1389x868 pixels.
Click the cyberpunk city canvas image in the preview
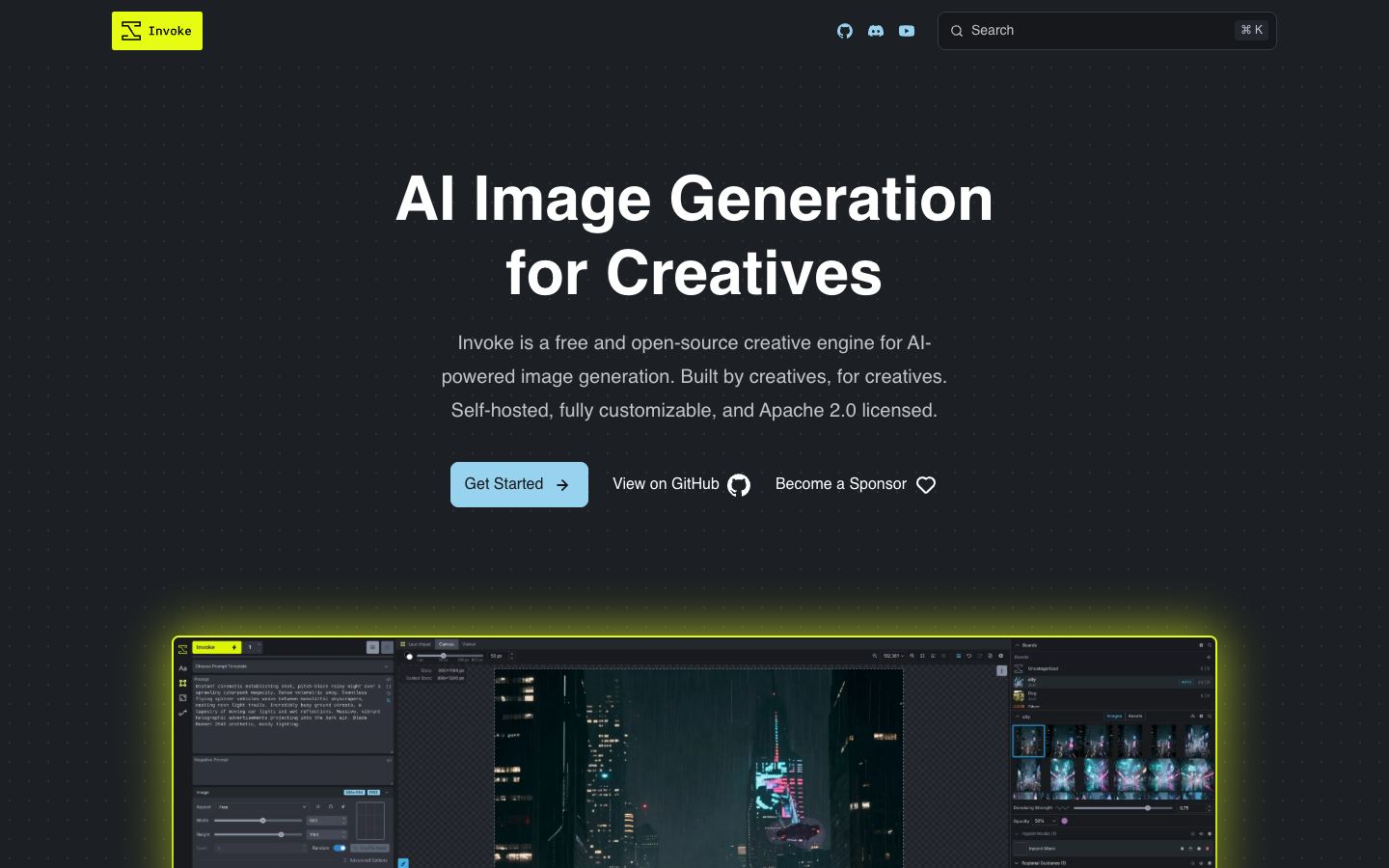point(699,769)
